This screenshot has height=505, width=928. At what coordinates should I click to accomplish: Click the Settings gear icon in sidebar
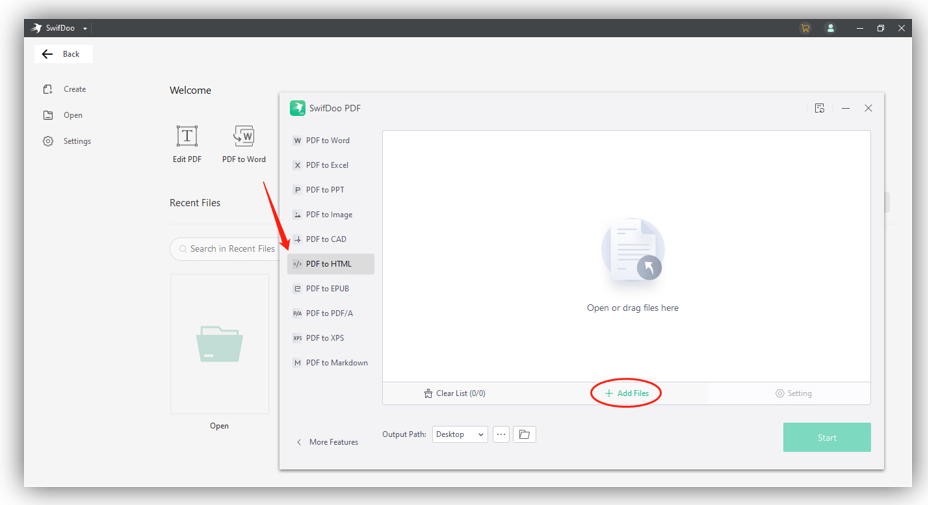(48, 141)
